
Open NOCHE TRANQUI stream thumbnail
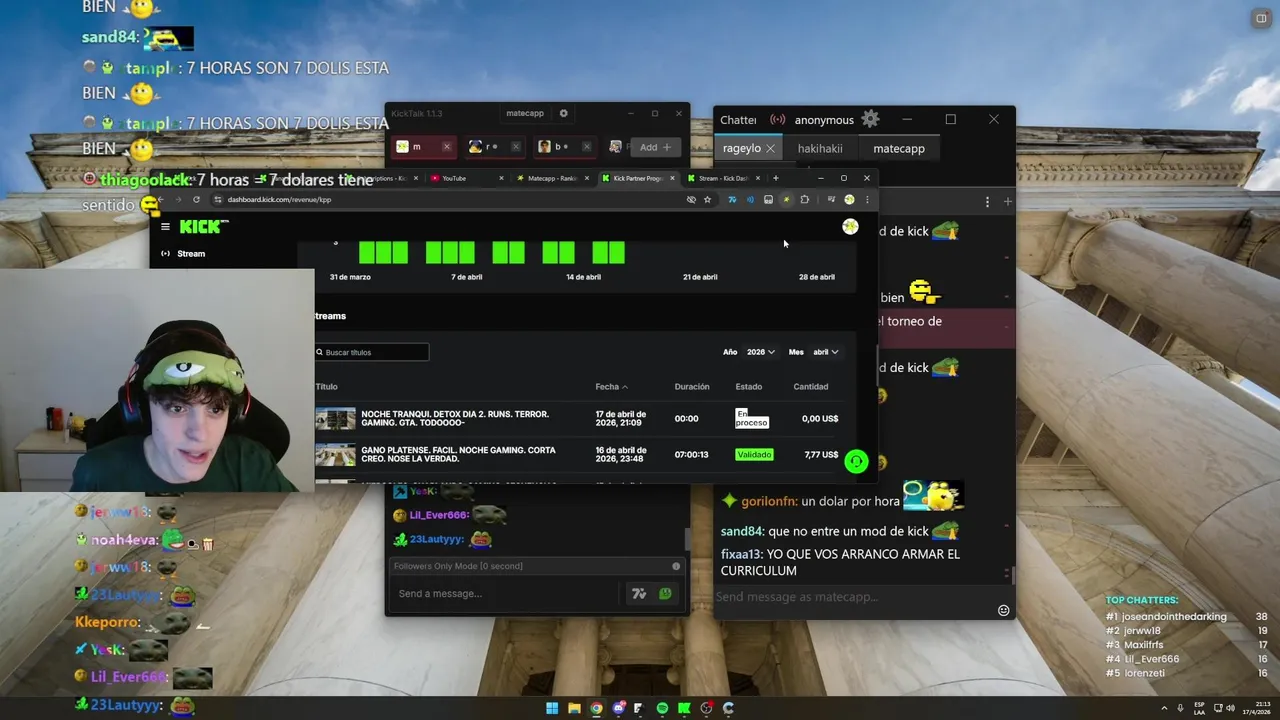pyautogui.click(x=335, y=419)
